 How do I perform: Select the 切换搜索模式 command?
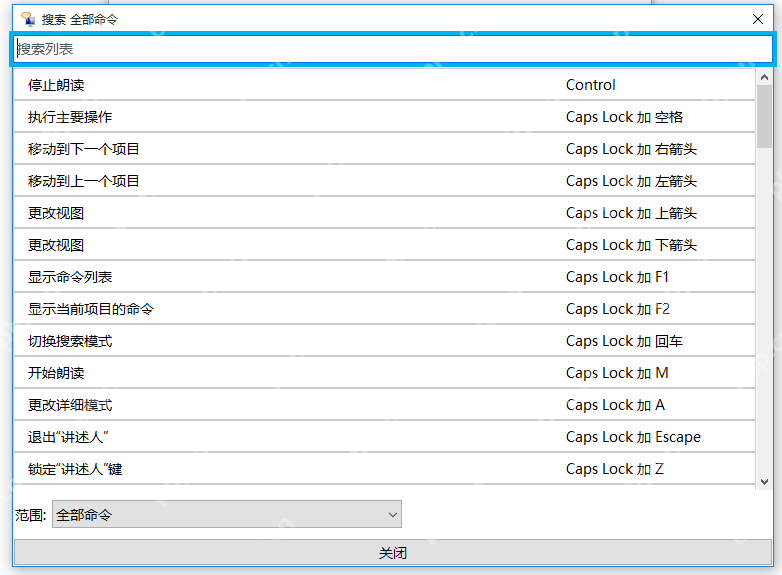tap(384, 341)
